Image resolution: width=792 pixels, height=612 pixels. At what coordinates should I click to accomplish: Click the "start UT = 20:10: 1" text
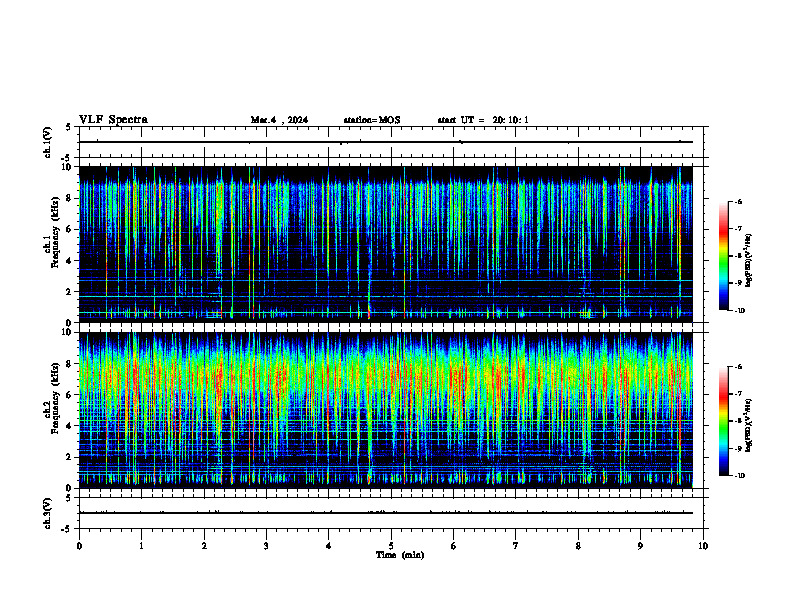483,120
